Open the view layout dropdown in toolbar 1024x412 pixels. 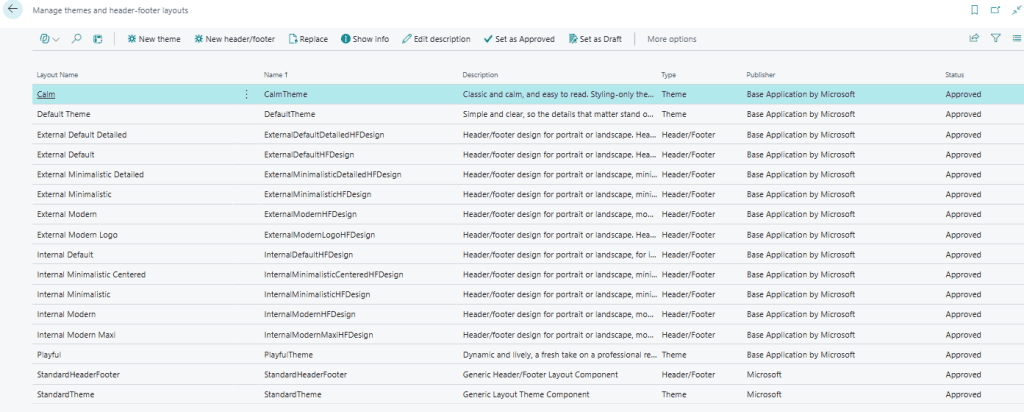pyautogui.click(x=50, y=39)
